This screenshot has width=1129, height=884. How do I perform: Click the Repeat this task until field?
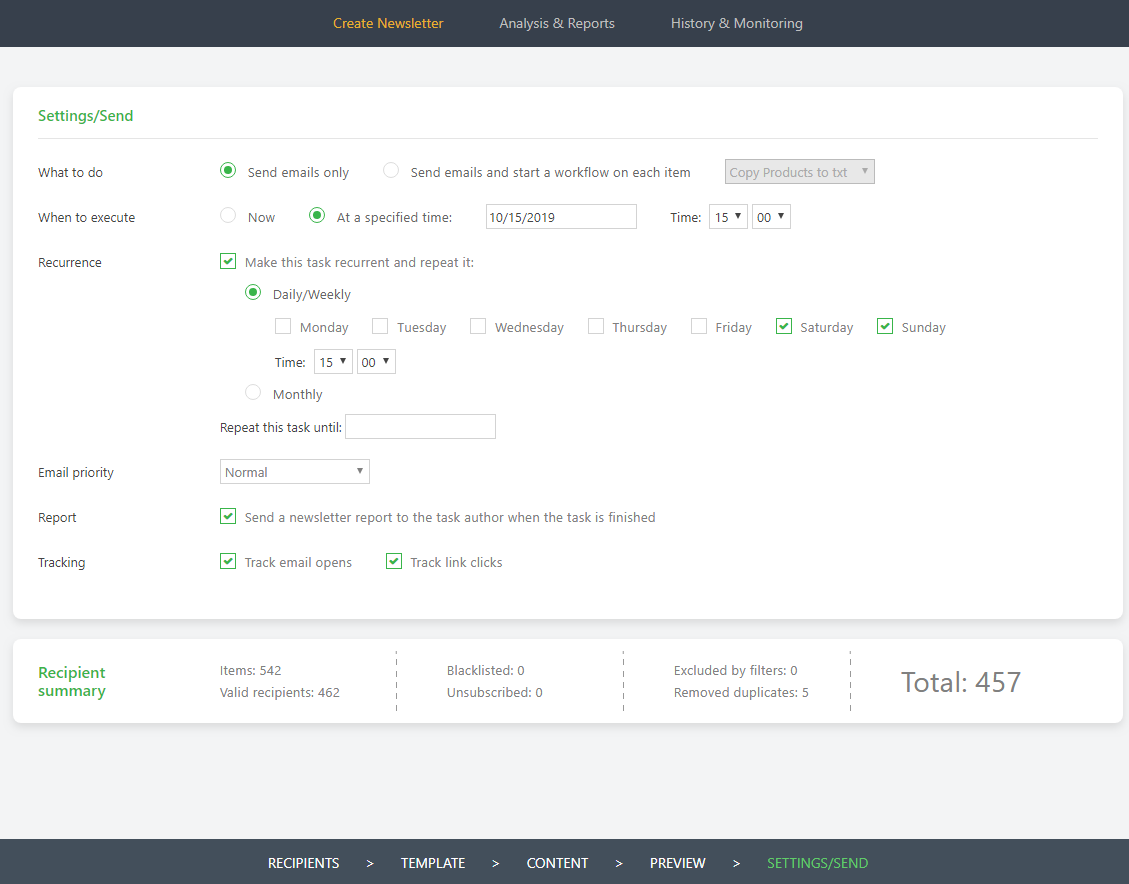(x=420, y=426)
